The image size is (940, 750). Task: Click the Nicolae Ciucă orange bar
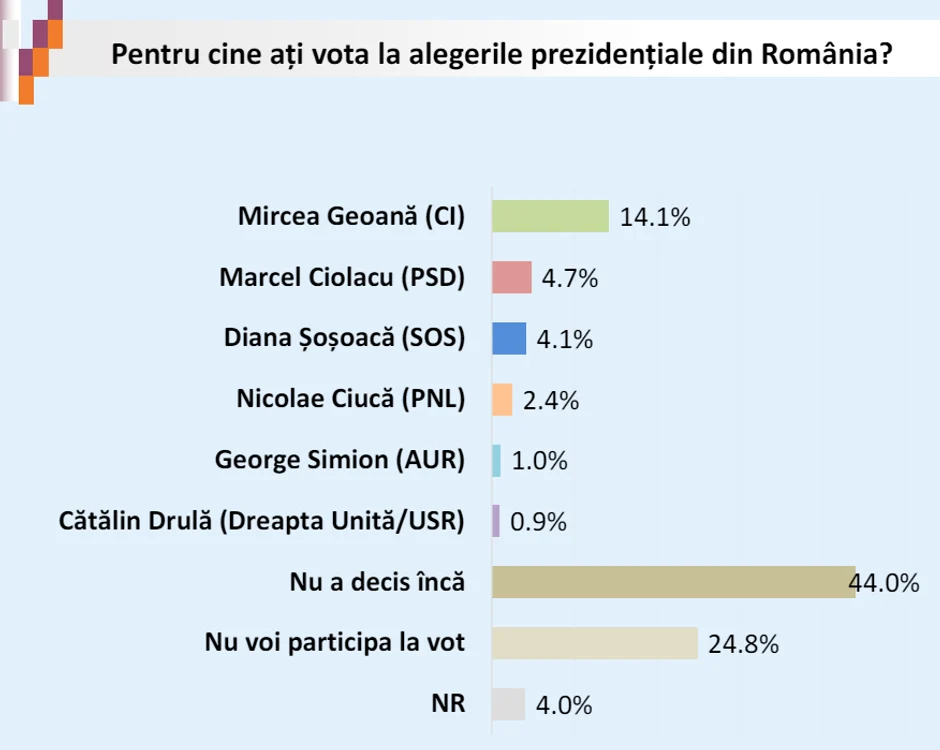(502, 399)
